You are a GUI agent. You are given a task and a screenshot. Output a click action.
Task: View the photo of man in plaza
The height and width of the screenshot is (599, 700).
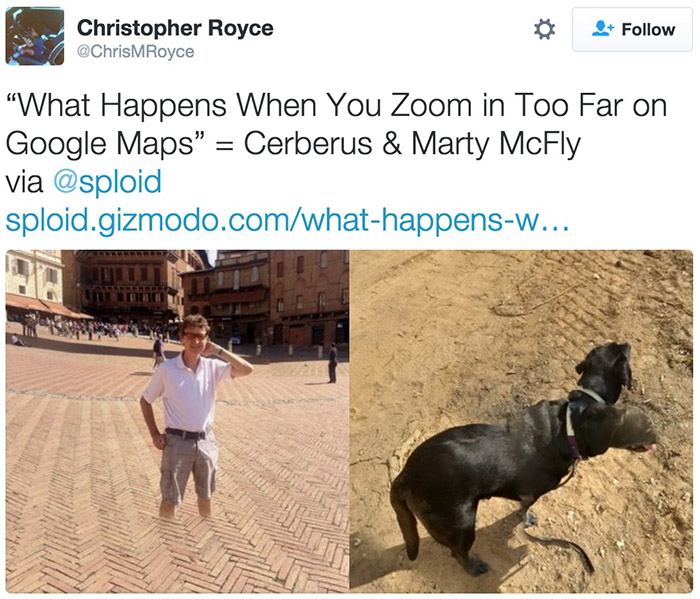177,421
